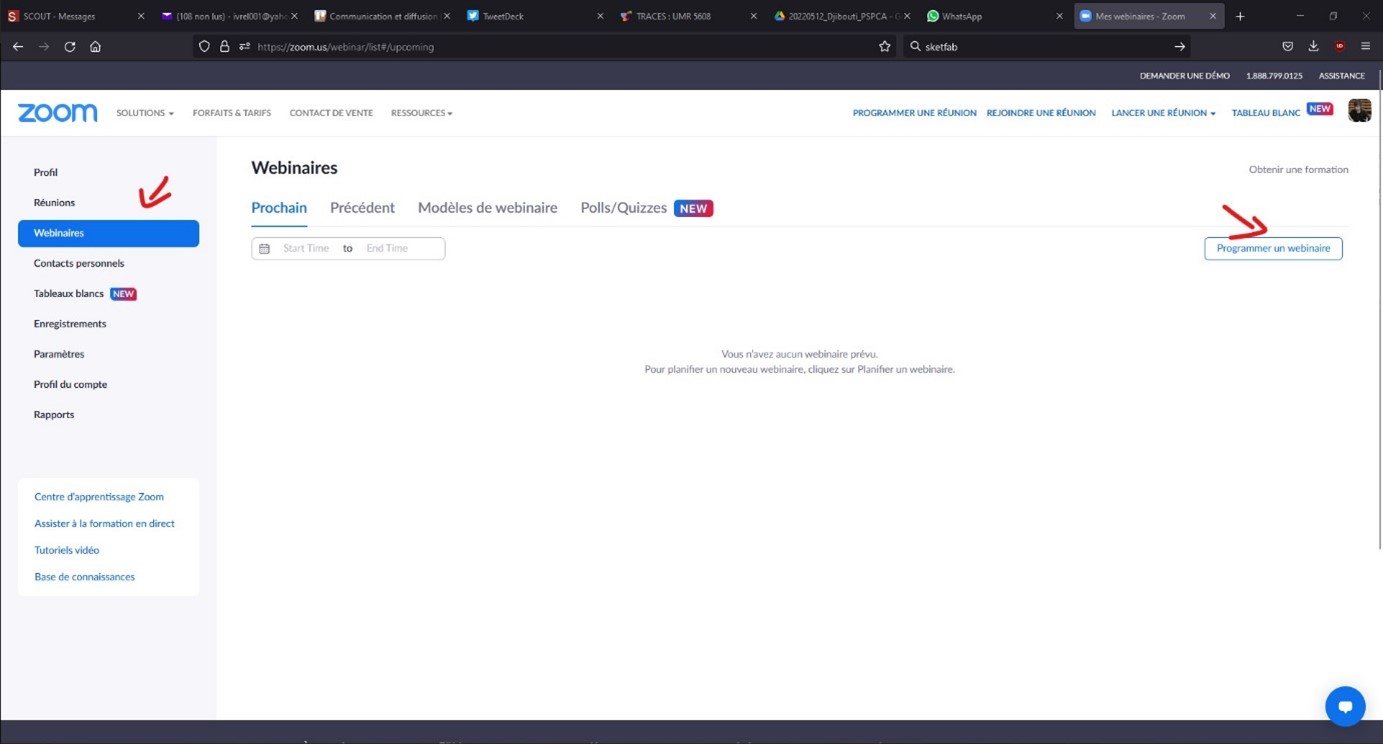The width and height of the screenshot is (1383, 744).
Task: Switch to the Précédent tab
Action: click(362, 208)
